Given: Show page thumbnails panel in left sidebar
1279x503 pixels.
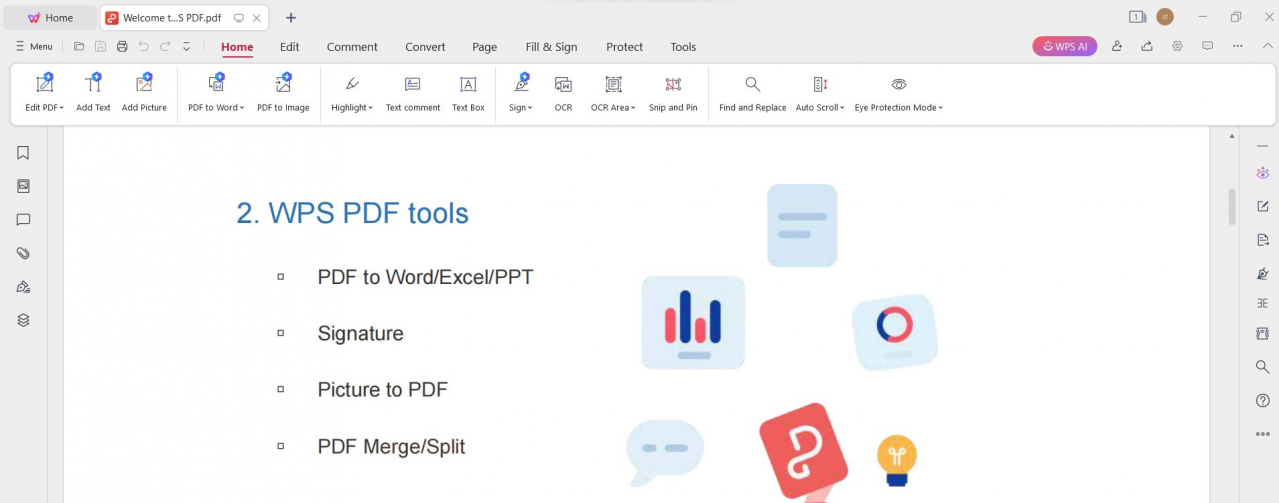Looking at the screenshot, I should tap(23, 186).
